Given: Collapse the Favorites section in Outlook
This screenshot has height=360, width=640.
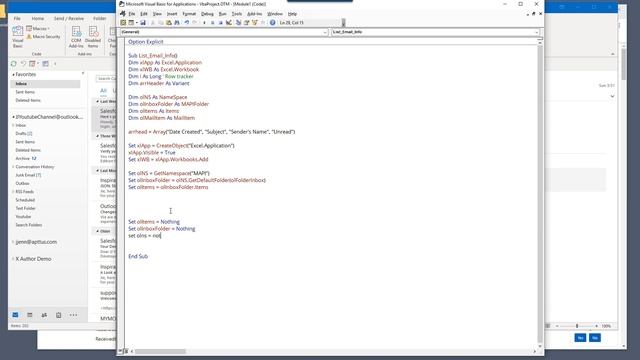Looking at the screenshot, I should coord(13,75).
